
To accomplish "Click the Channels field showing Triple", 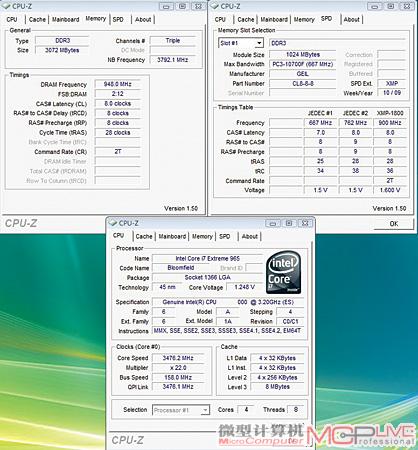I will pyautogui.click(x=172, y=40).
